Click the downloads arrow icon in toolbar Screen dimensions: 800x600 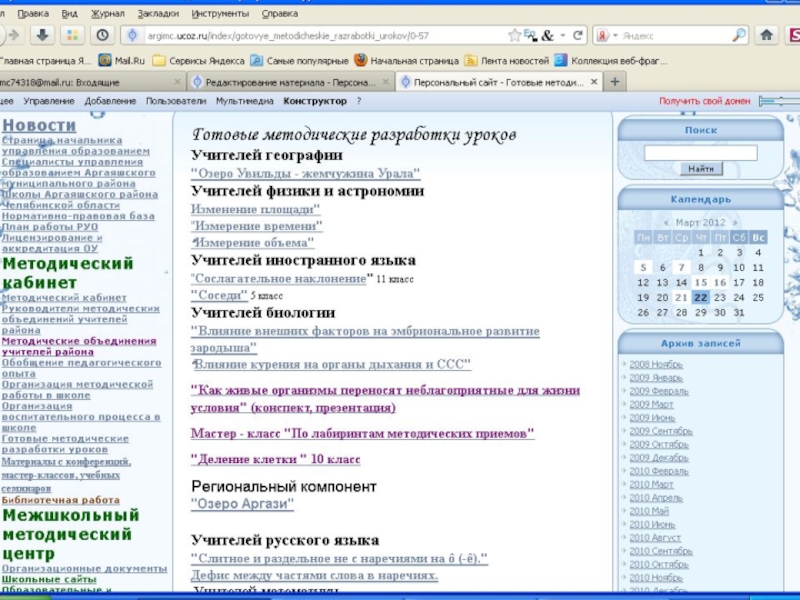click(x=43, y=35)
